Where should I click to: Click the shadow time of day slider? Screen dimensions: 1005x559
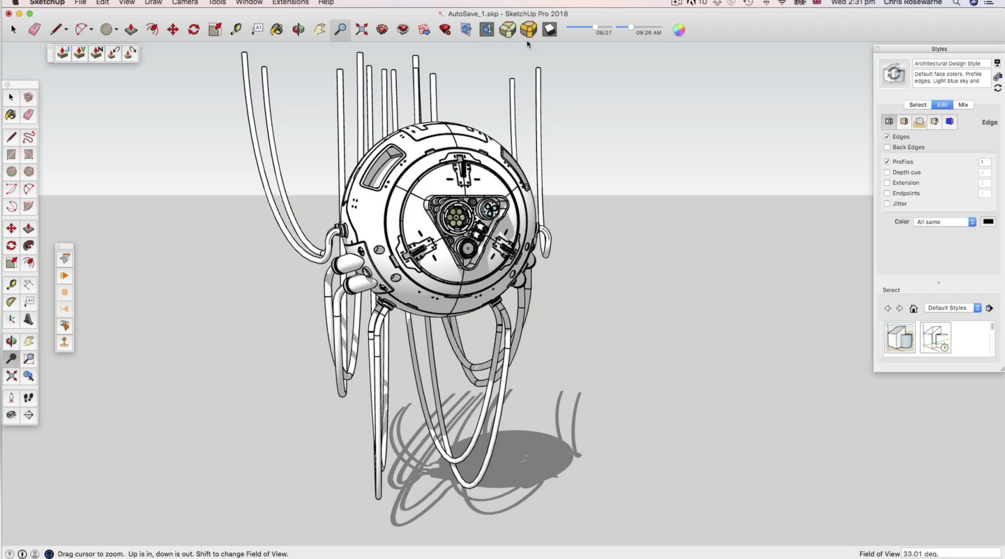(x=639, y=27)
